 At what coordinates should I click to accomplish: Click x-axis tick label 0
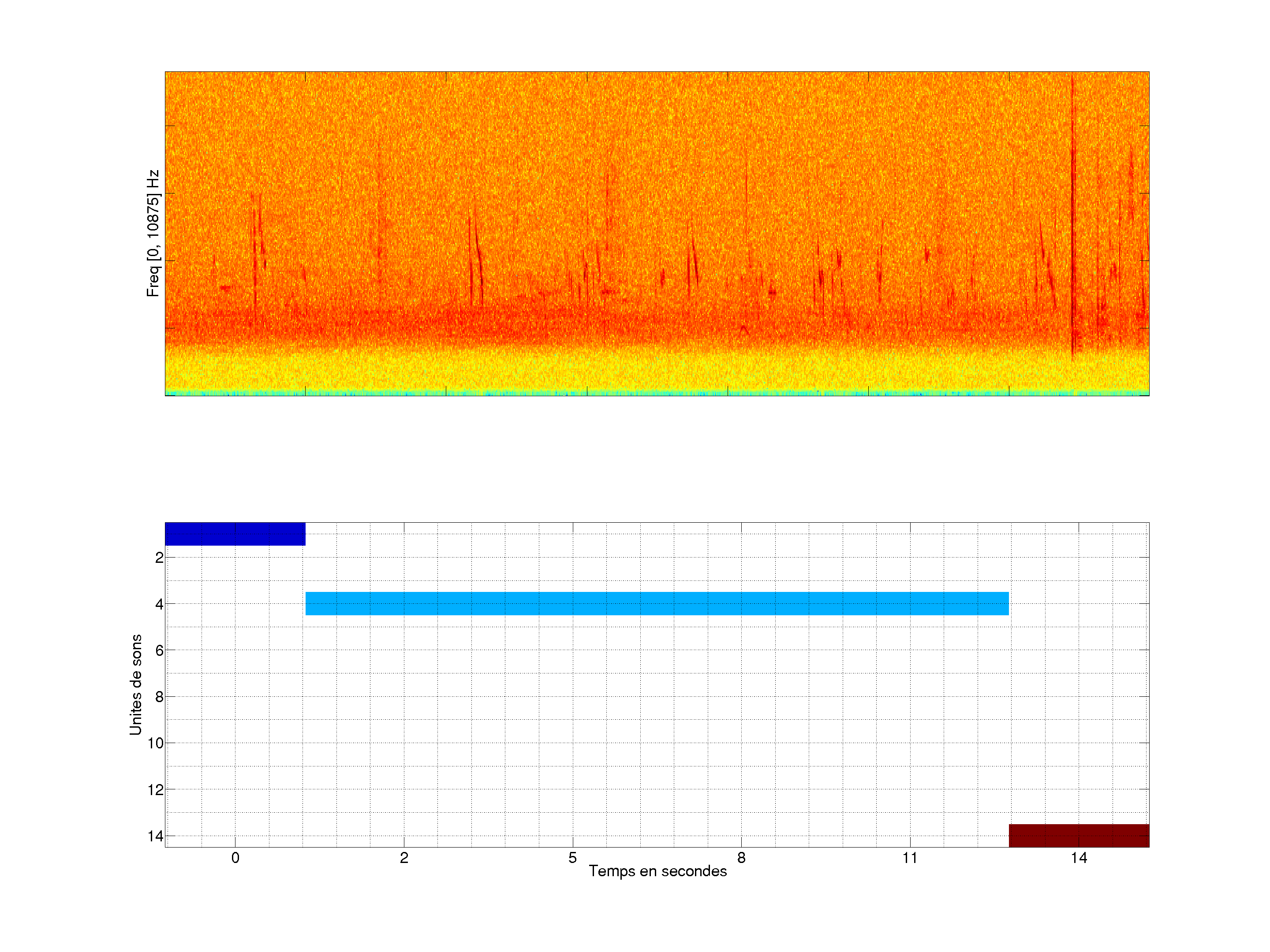point(235,858)
